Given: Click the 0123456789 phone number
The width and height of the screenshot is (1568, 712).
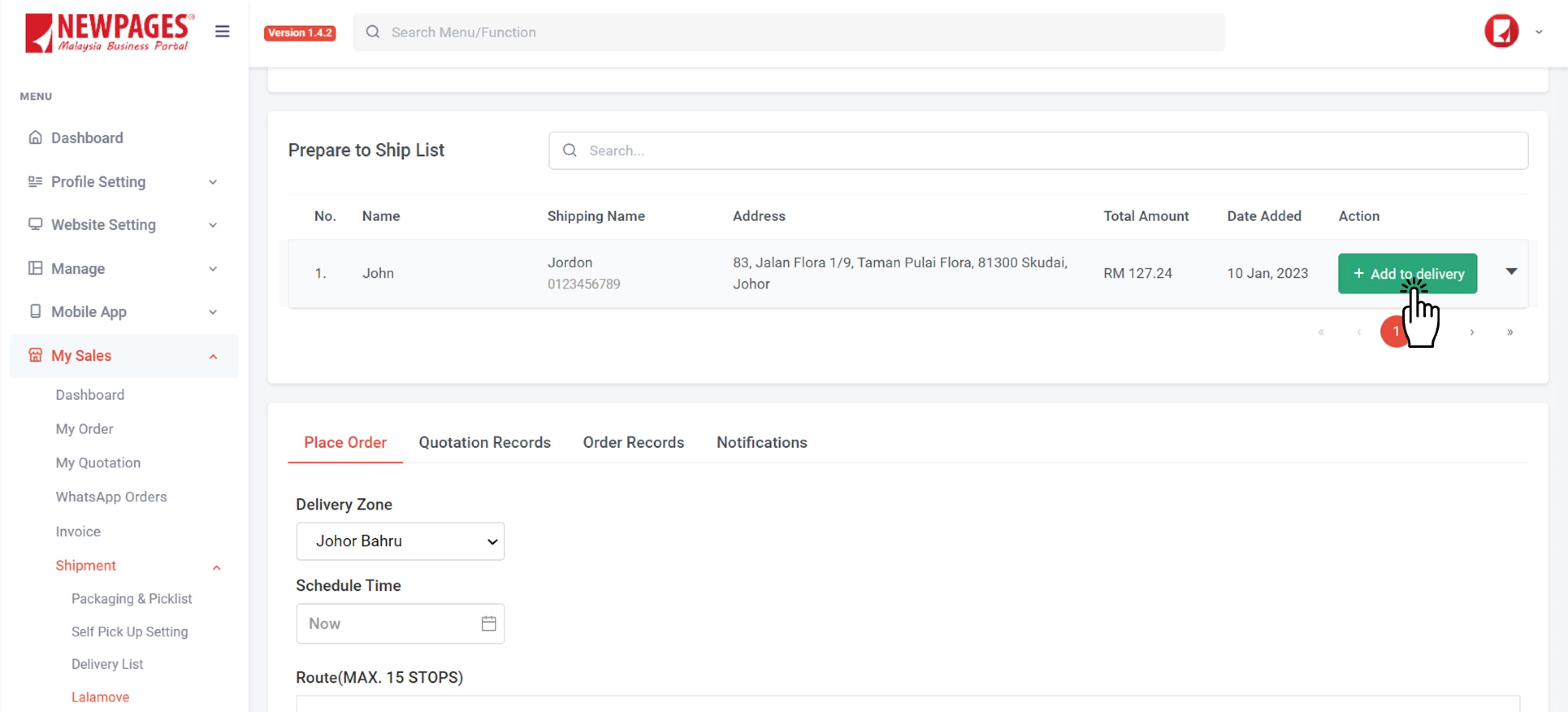Looking at the screenshot, I should click(584, 284).
